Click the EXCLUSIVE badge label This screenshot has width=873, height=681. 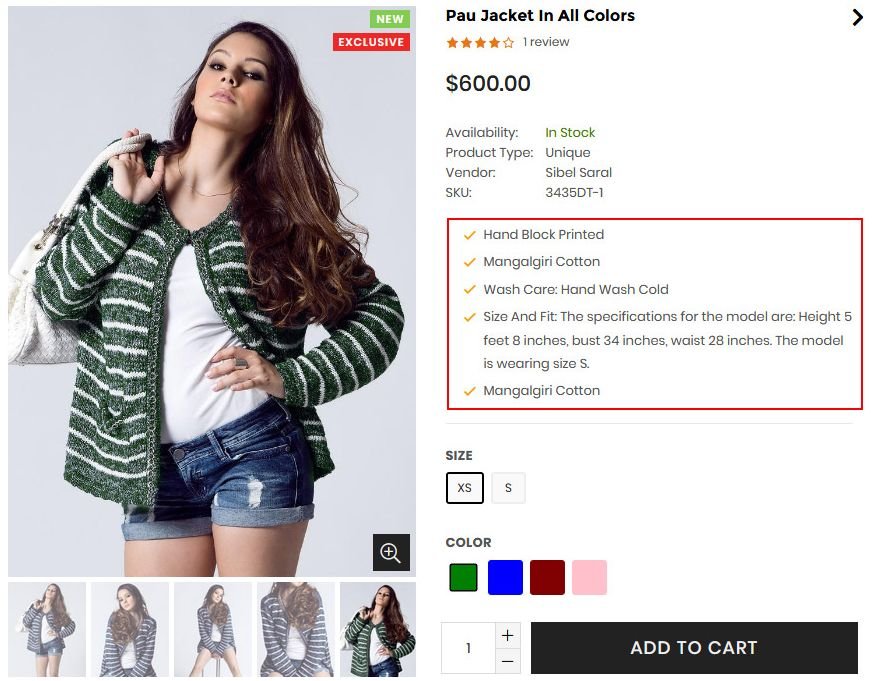(x=371, y=42)
